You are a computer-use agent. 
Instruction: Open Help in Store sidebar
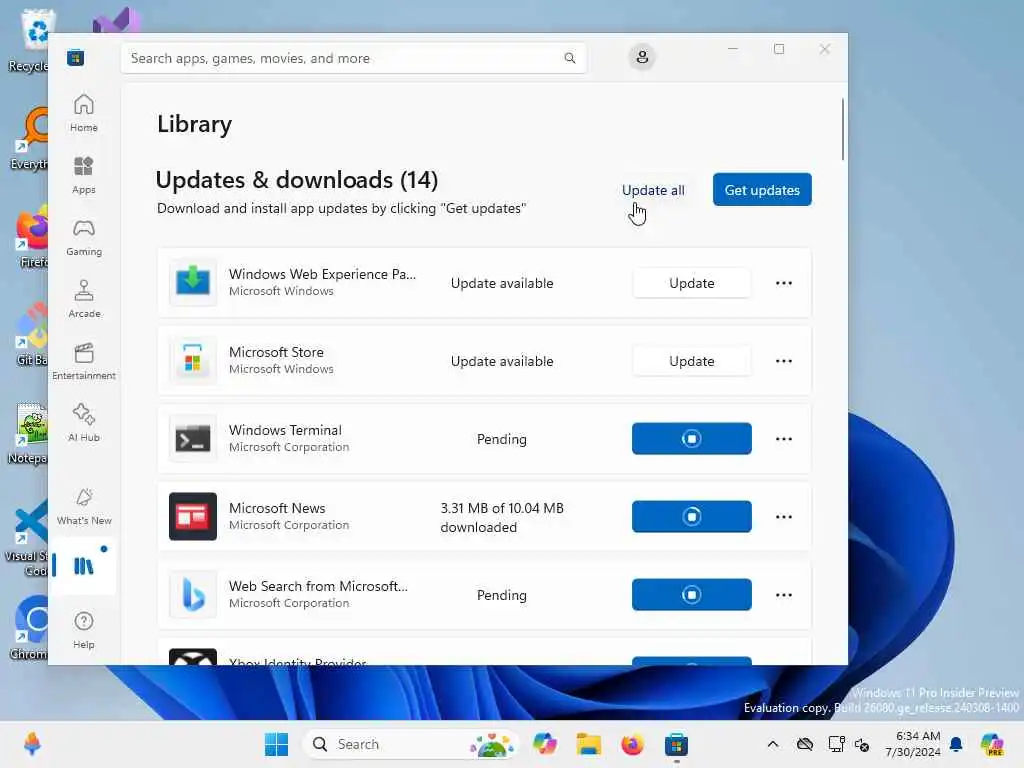(84, 630)
